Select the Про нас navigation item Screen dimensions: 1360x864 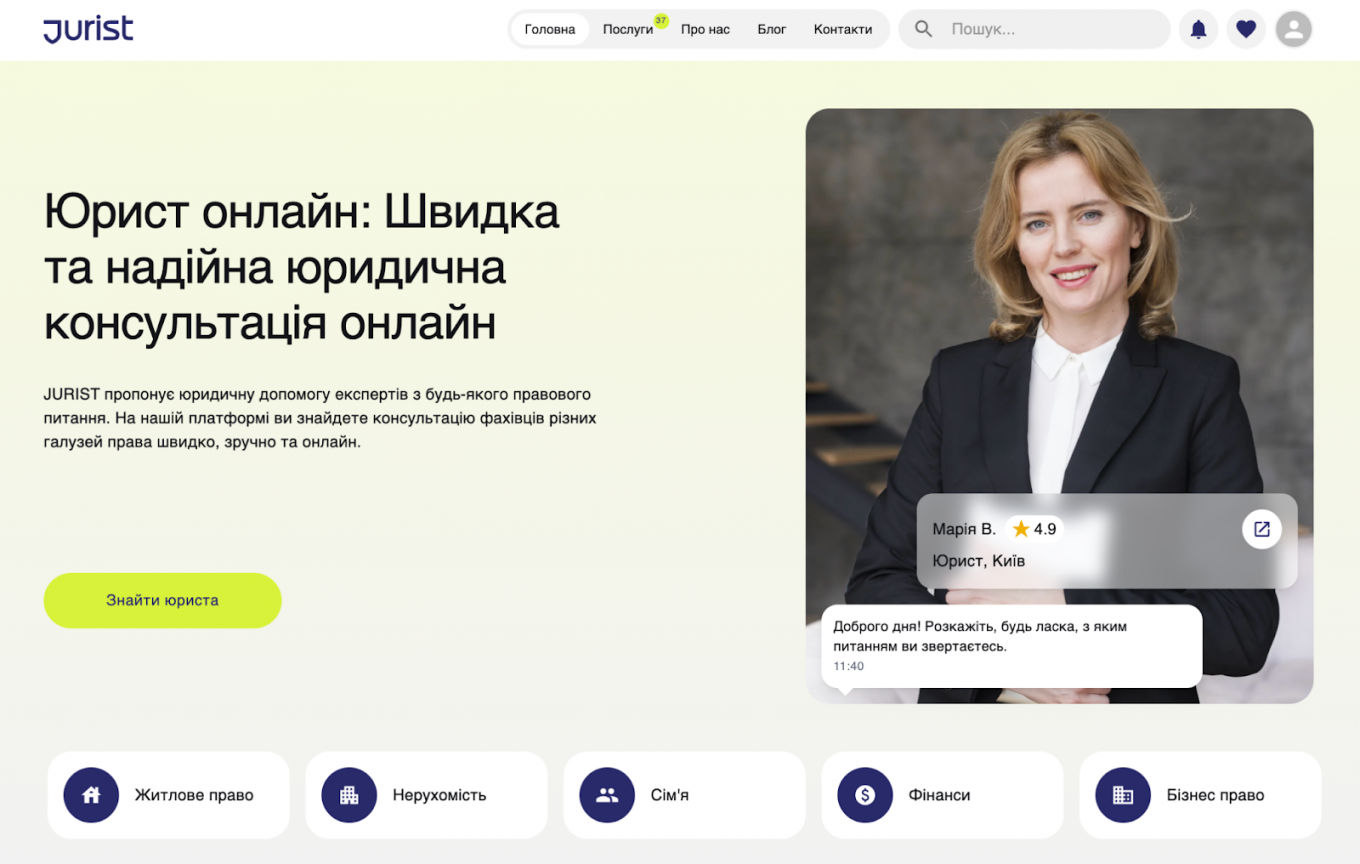[705, 29]
